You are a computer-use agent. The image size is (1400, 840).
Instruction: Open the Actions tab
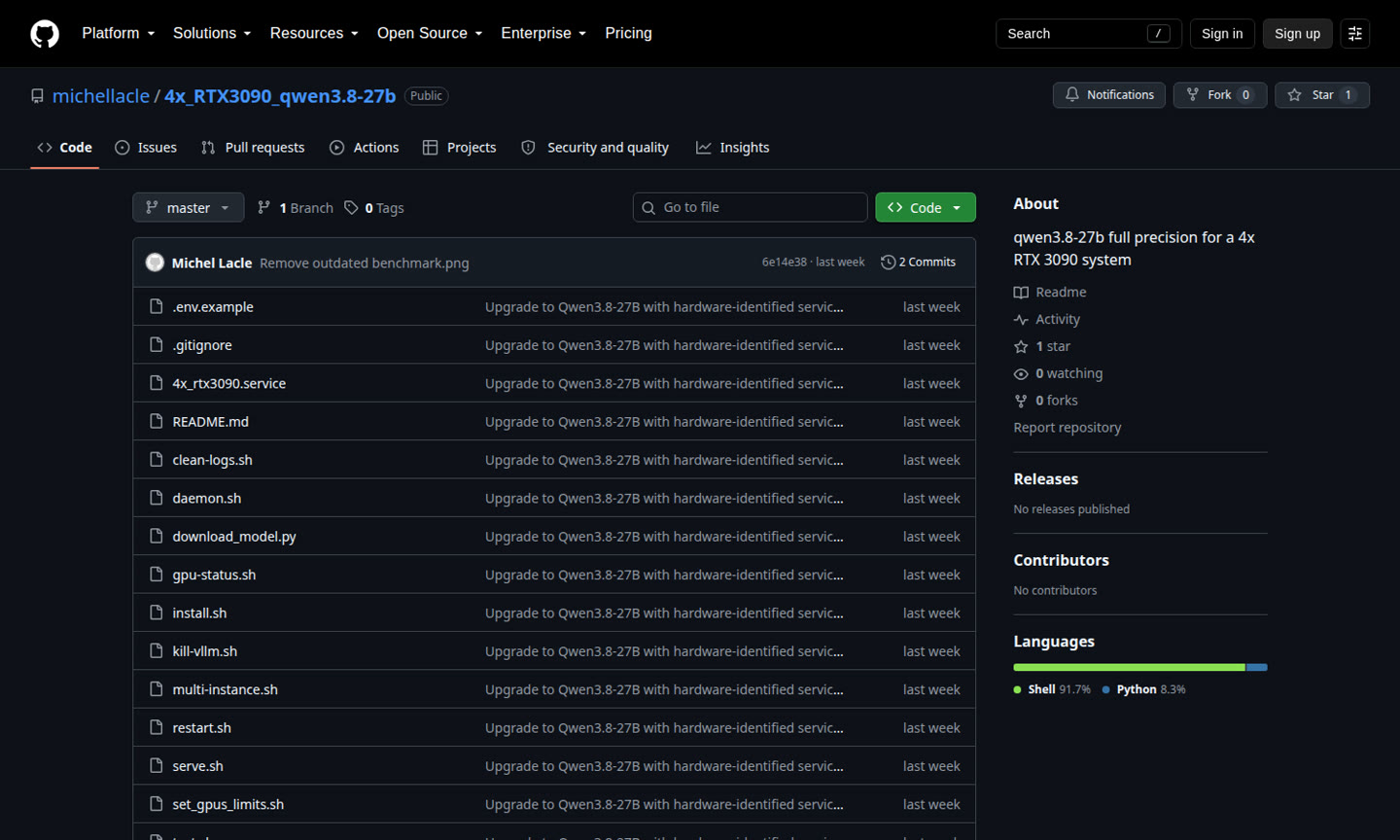click(x=365, y=148)
